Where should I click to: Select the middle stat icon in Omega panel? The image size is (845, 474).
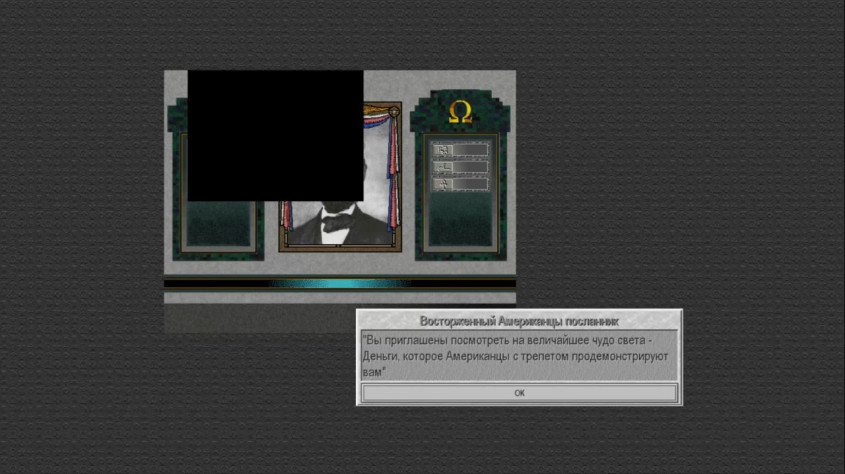[443, 167]
